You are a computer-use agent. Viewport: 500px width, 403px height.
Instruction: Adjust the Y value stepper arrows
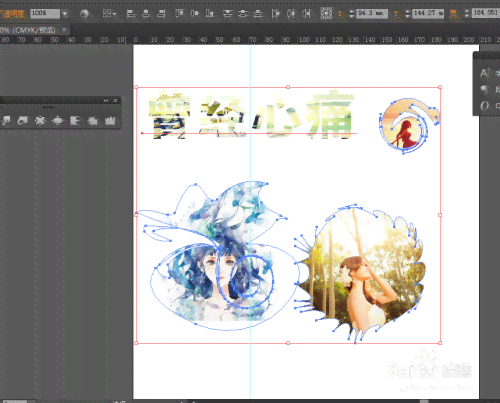pos(407,14)
